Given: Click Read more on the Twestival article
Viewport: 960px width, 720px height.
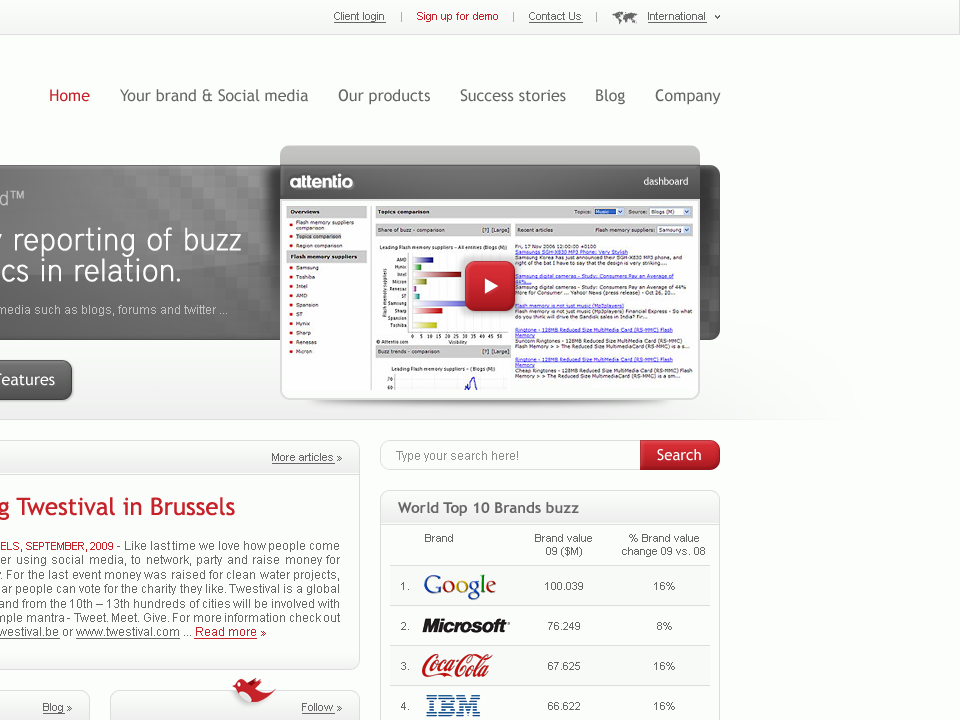Looking at the screenshot, I should click(x=229, y=632).
